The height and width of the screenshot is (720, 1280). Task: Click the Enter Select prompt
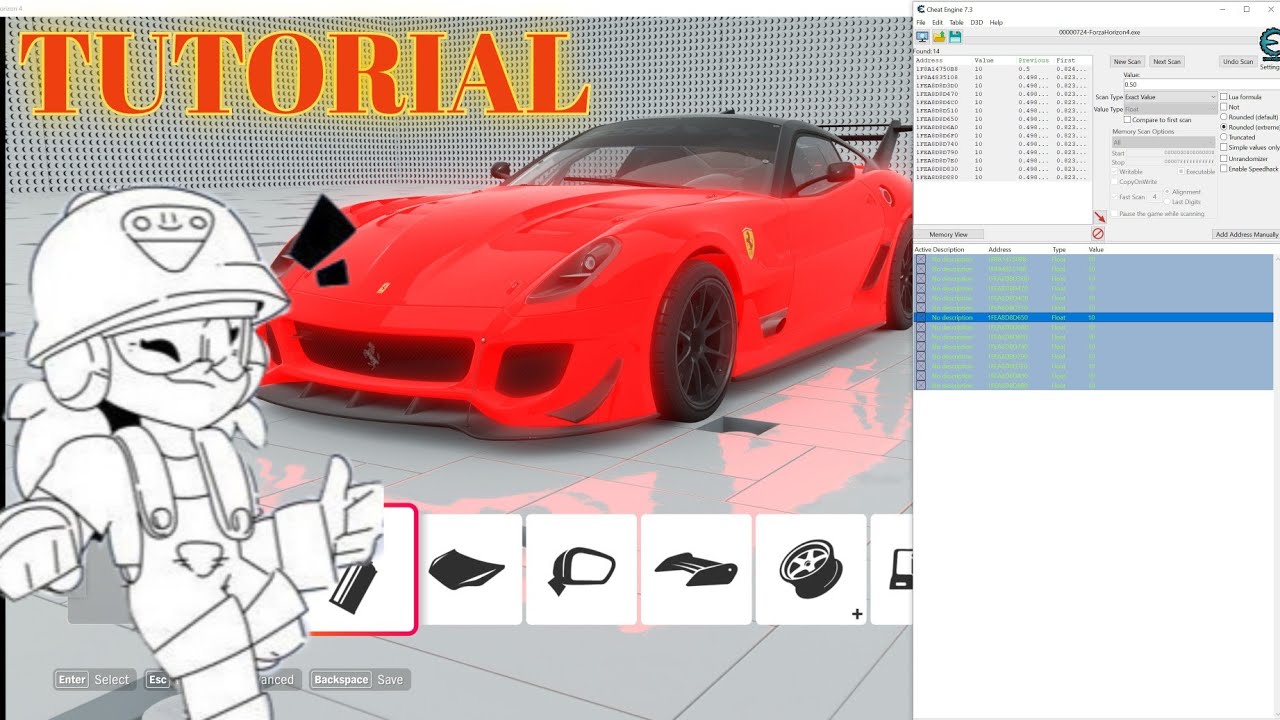pyautogui.click(x=93, y=680)
